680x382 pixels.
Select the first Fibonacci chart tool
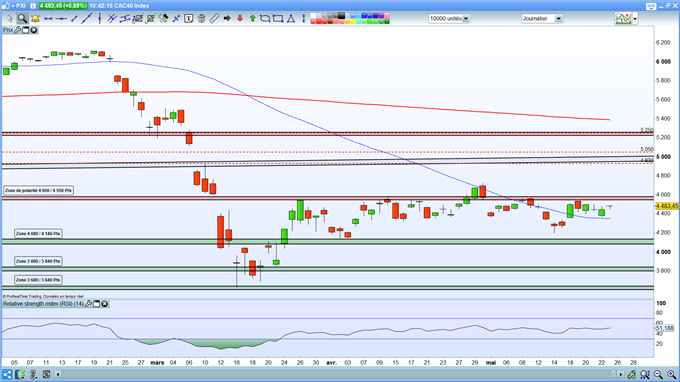pyautogui.click(x=138, y=19)
